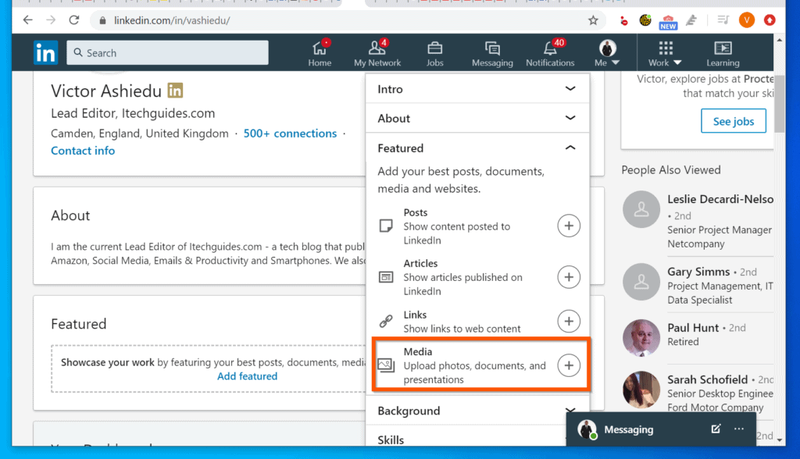Go to the Home nav icon

[319, 53]
